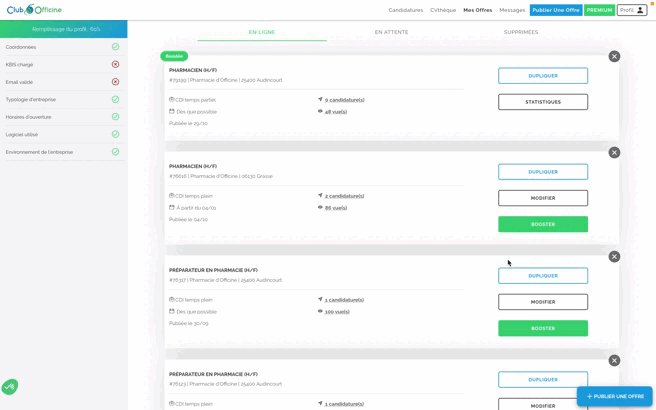Click the red cross icon beside KBIS chargé

click(x=115, y=64)
